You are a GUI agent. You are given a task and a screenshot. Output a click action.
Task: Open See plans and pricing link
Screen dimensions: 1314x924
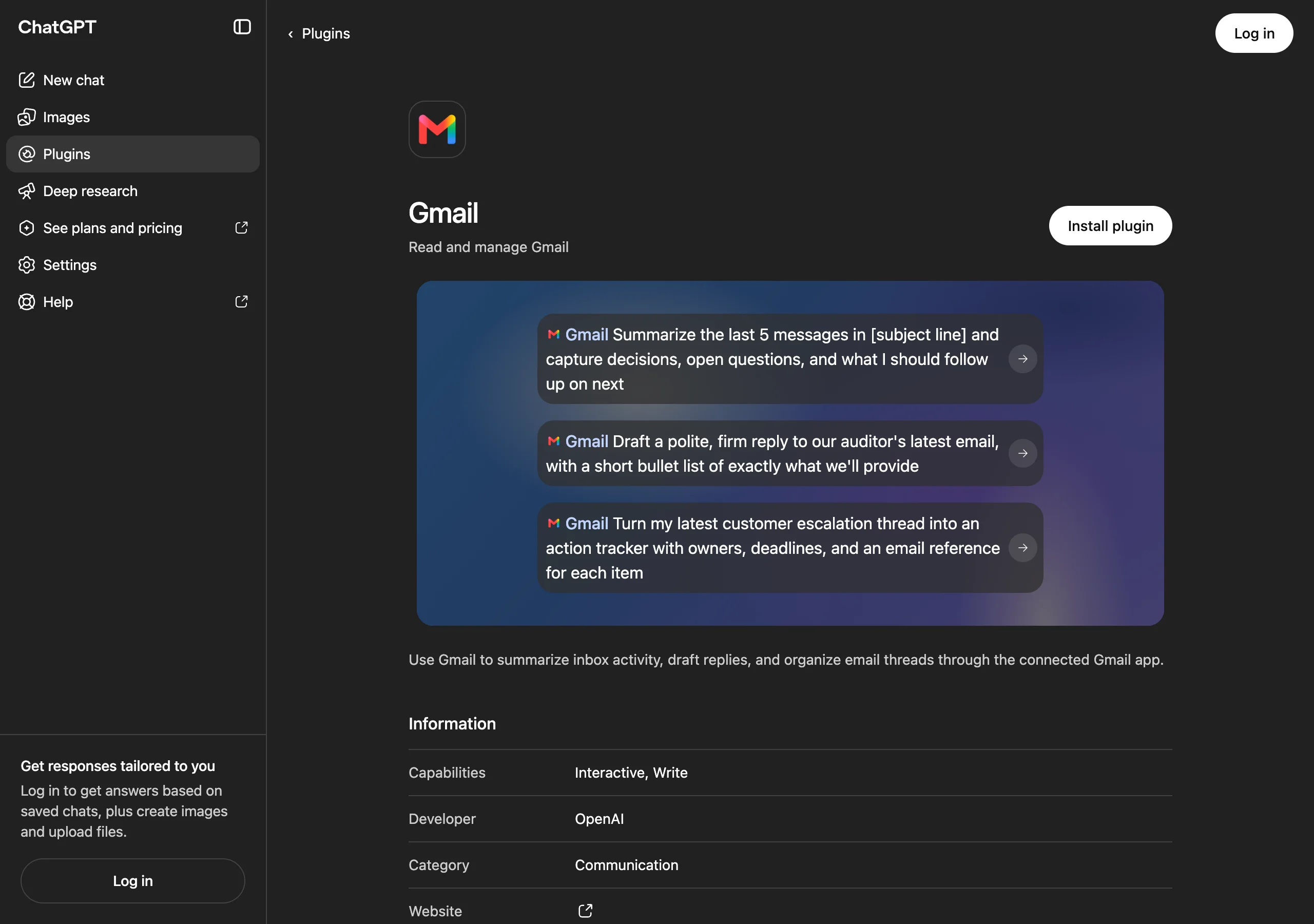(x=133, y=228)
